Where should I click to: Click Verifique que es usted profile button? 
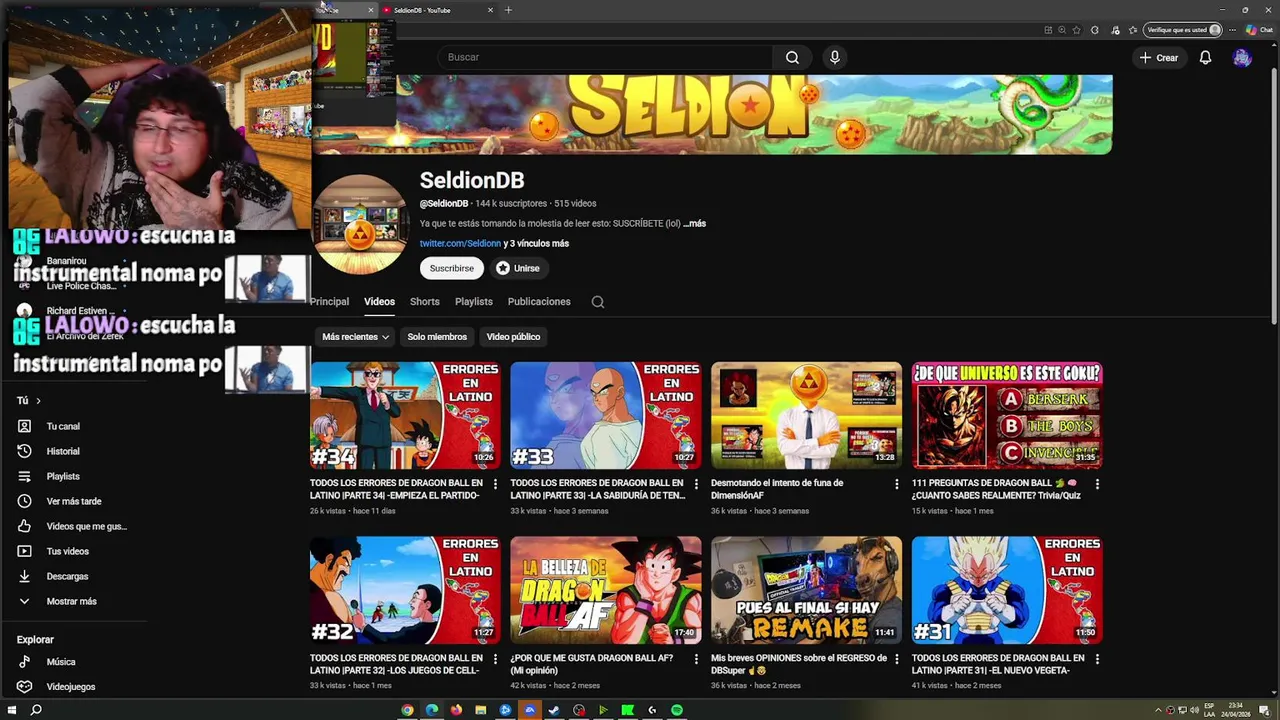[1183, 30]
